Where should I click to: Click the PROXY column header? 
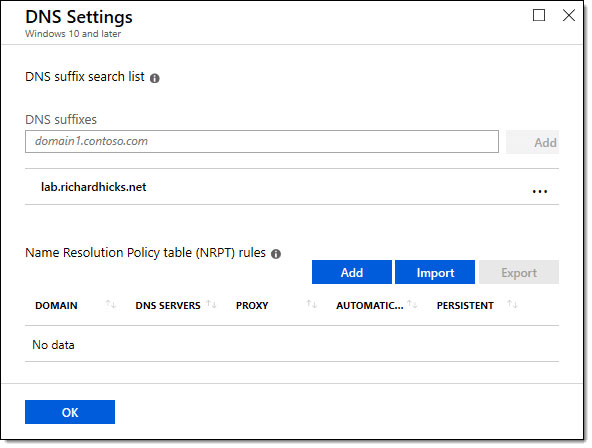coord(252,305)
